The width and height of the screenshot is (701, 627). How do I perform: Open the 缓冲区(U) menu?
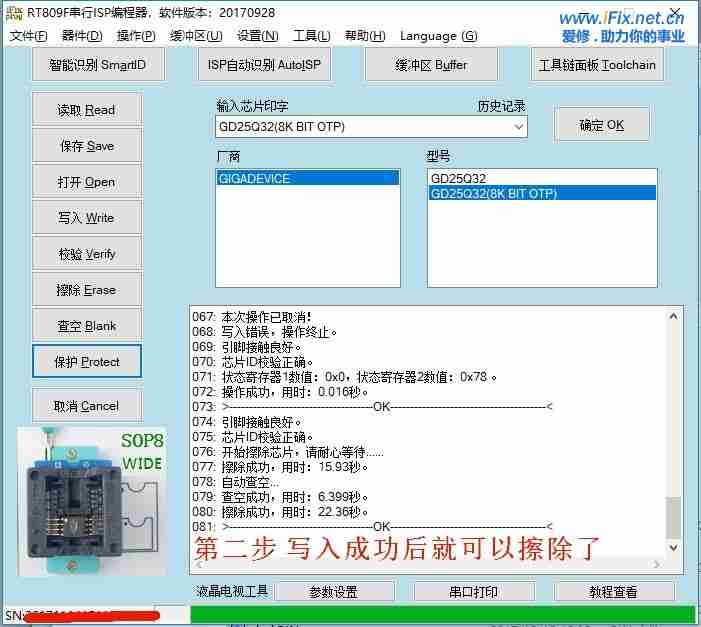click(x=196, y=36)
